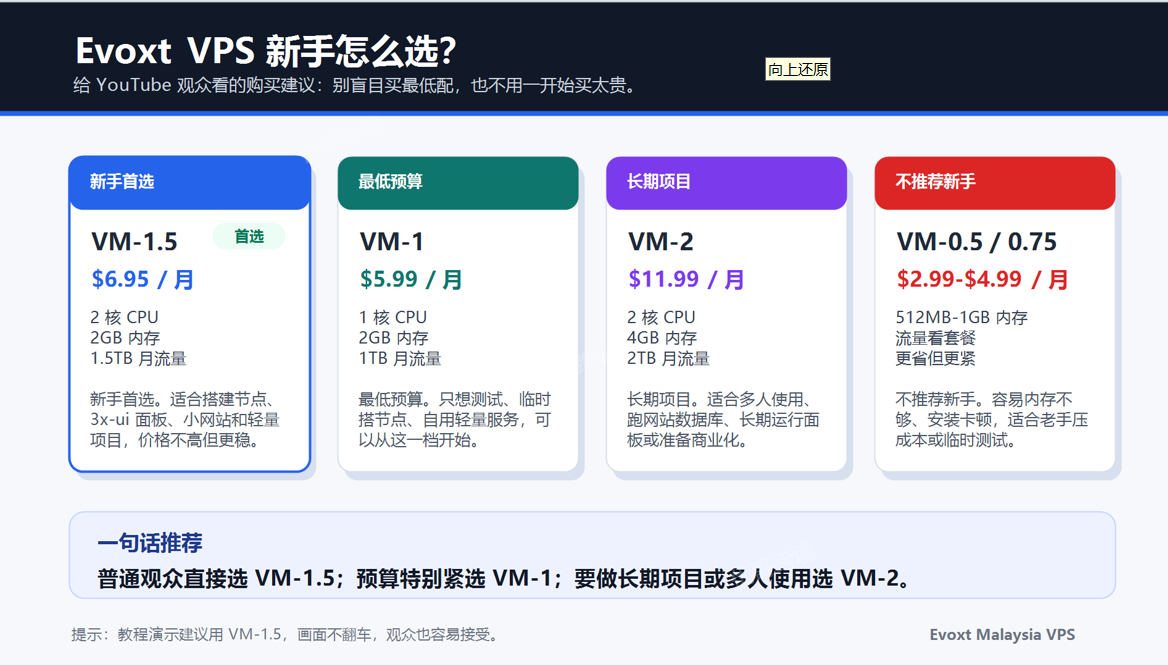Image resolution: width=1168 pixels, height=665 pixels.
Task: Click the "$2.99-$4.99 / 月" price
Action: [x=983, y=279]
